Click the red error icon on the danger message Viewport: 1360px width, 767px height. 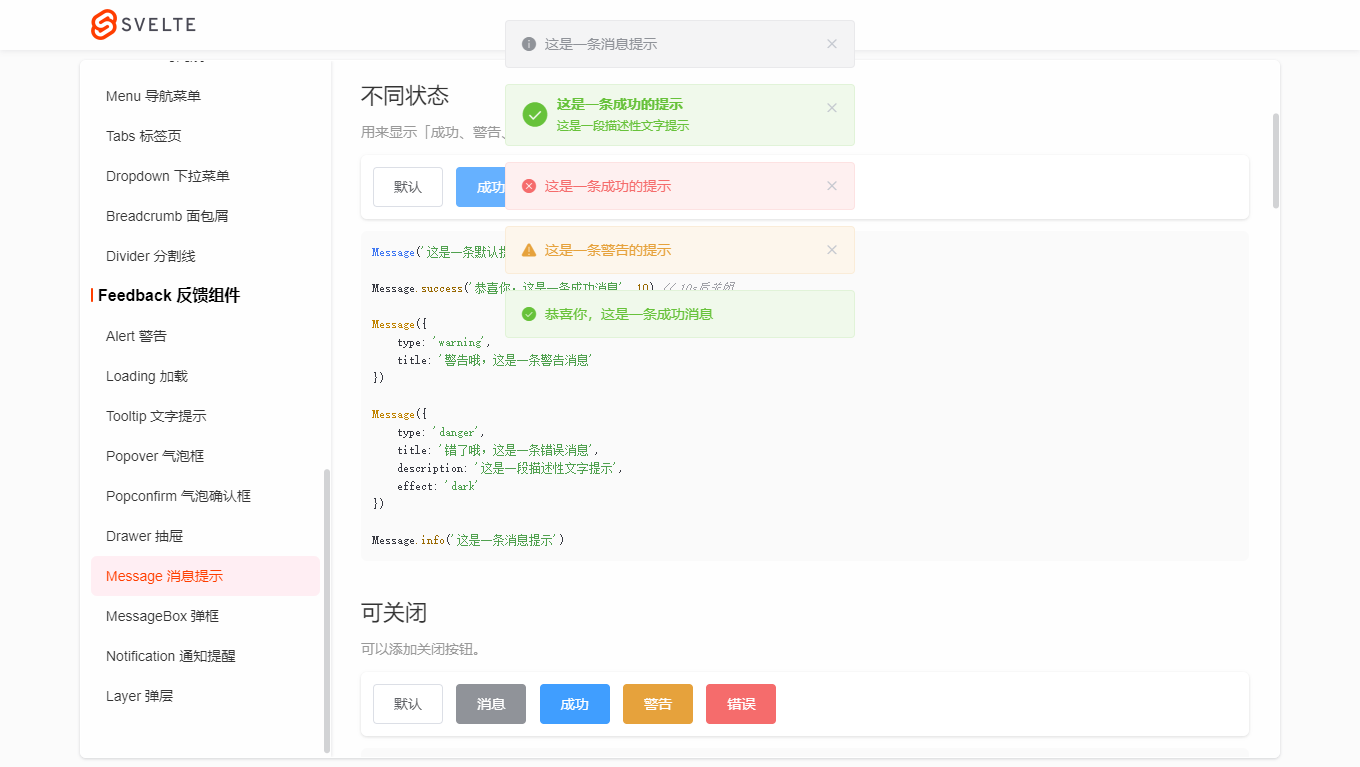(528, 186)
